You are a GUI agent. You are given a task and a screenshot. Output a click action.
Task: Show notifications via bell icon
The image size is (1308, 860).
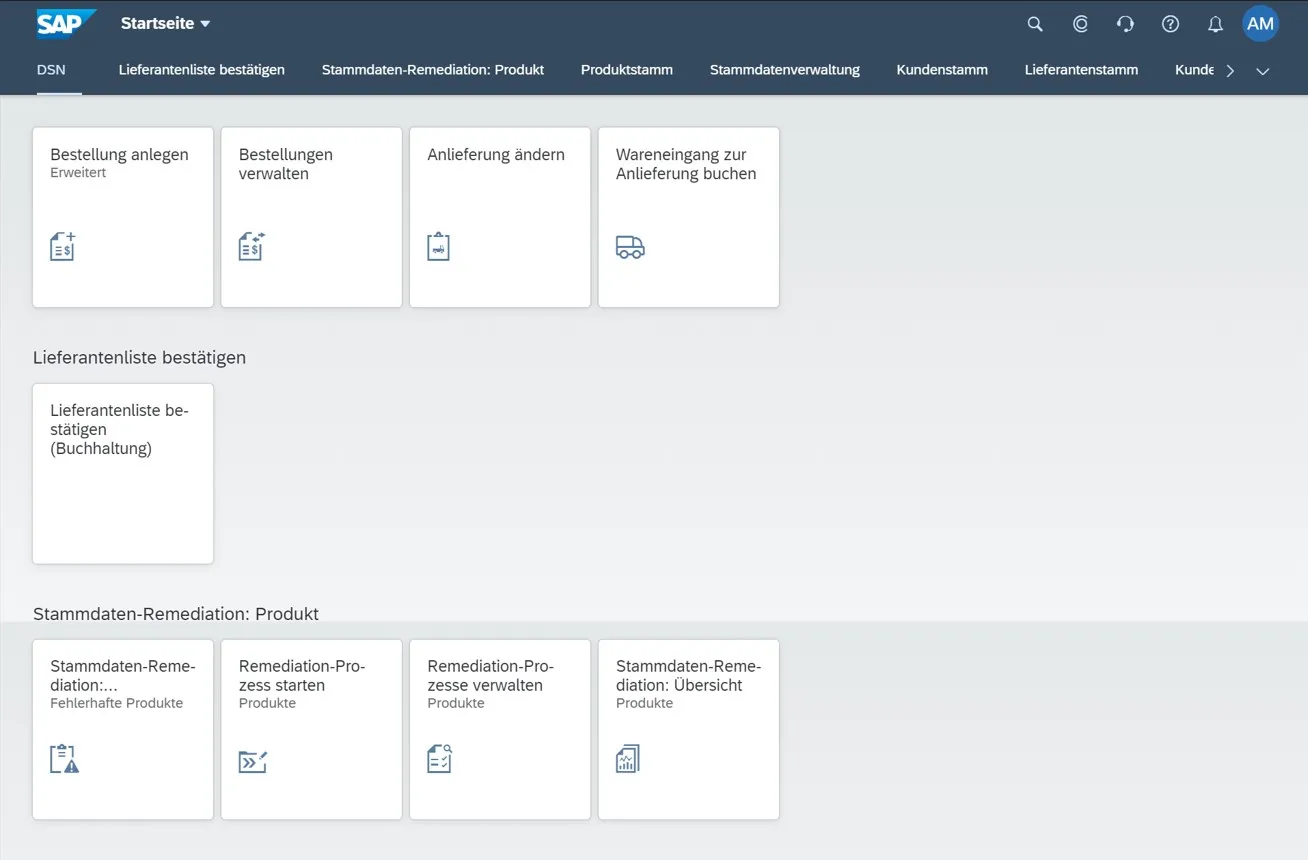click(x=1215, y=24)
